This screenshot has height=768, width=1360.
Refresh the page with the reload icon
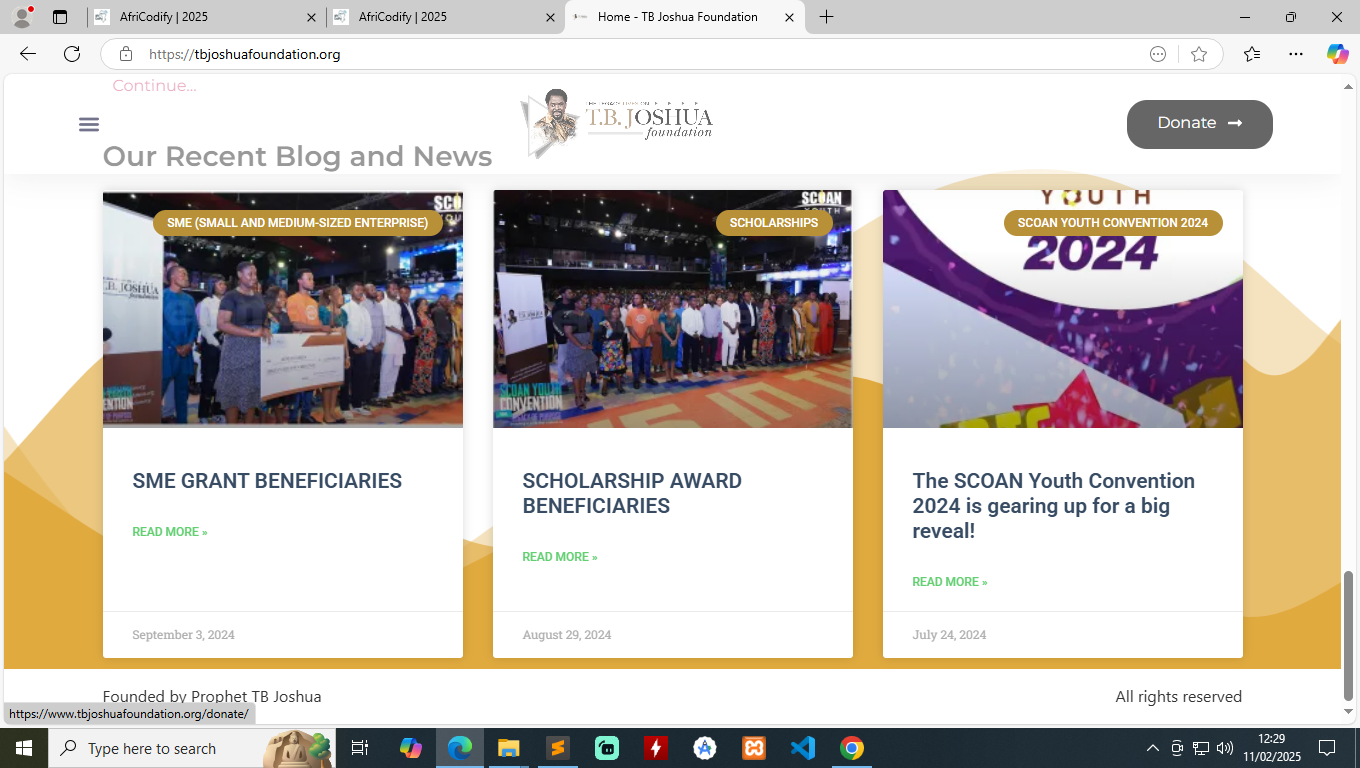[72, 54]
